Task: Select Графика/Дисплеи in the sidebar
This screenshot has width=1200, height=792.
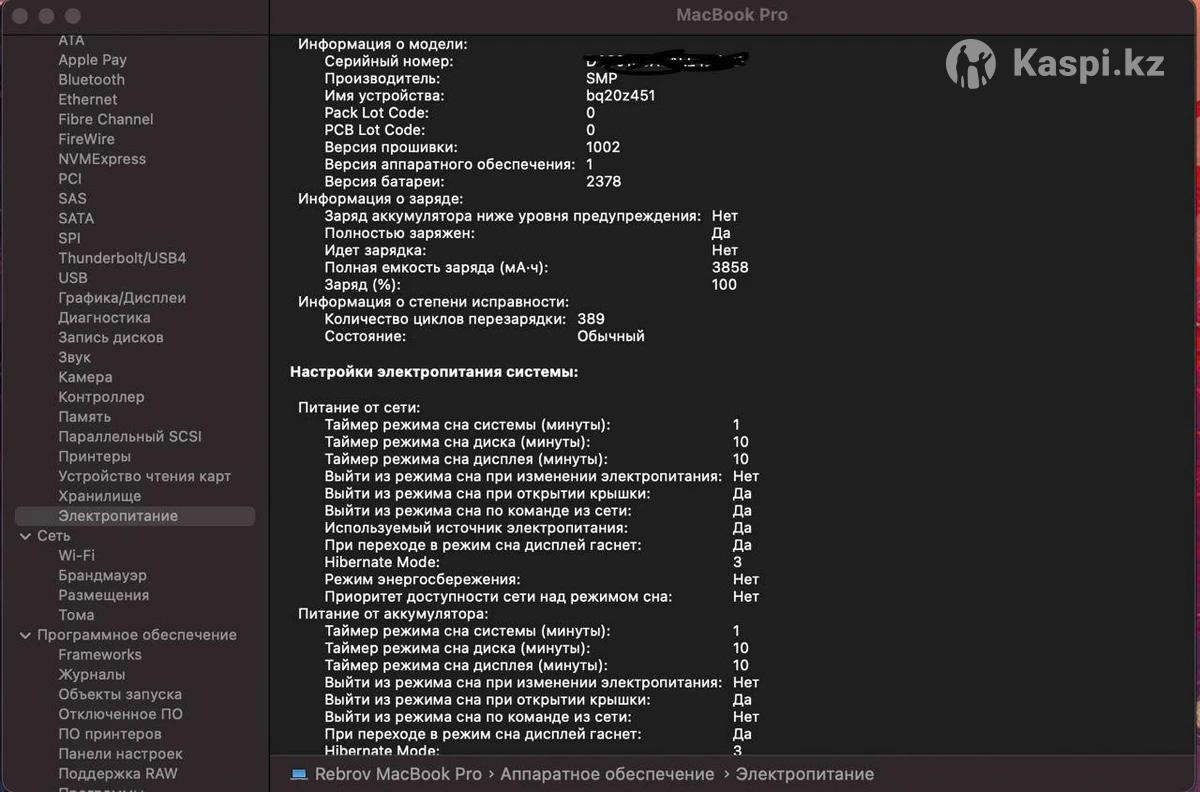Action: click(x=122, y=298)
